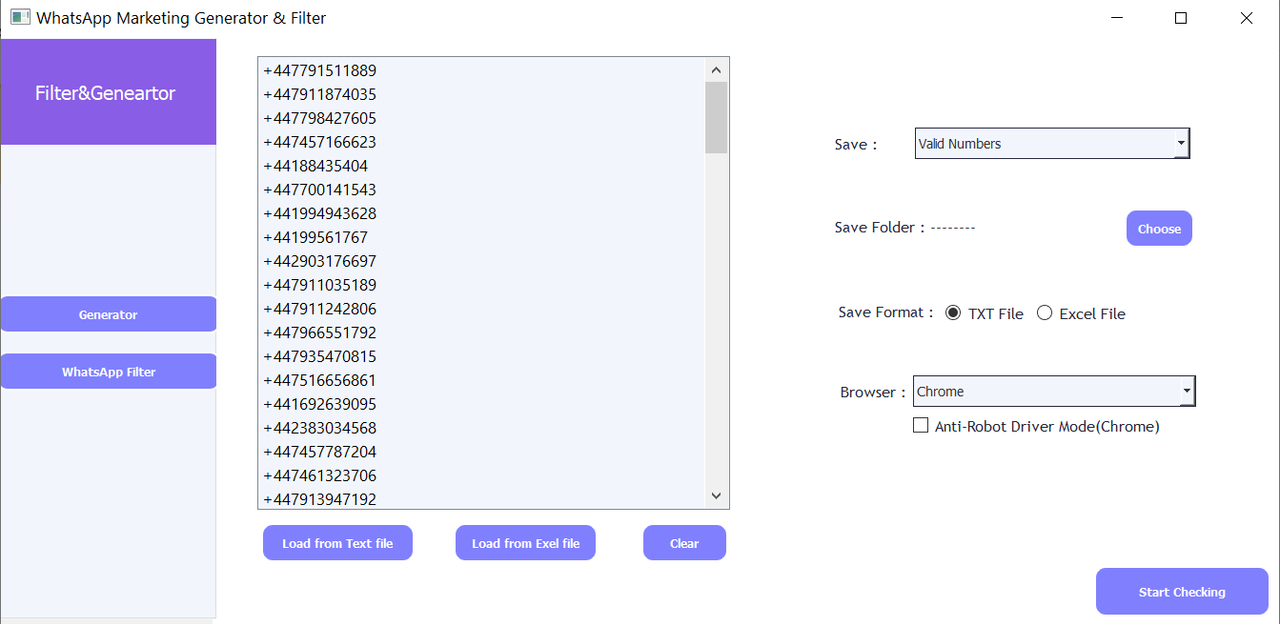This screenshot has width=1280, height=624.
Task: Select number +447457787204
Action: (320, 452)
